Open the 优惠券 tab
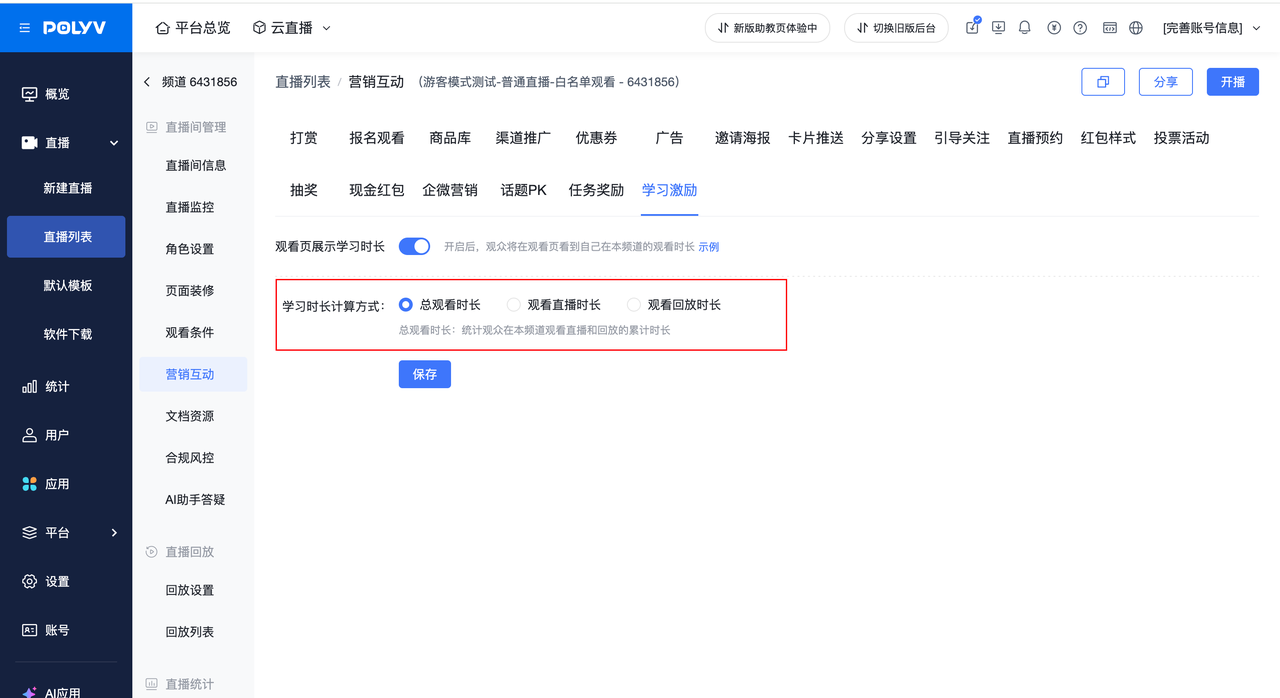Image resolution: width=1280 pixels, height=698 pixels. click(x=596, y=138)
